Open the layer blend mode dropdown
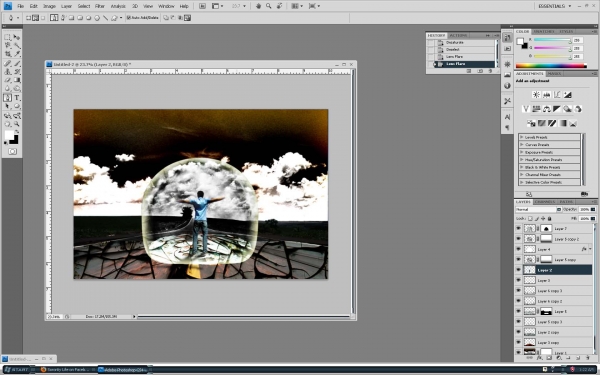This screenshot has height=375, width=600. click(538, 209)
